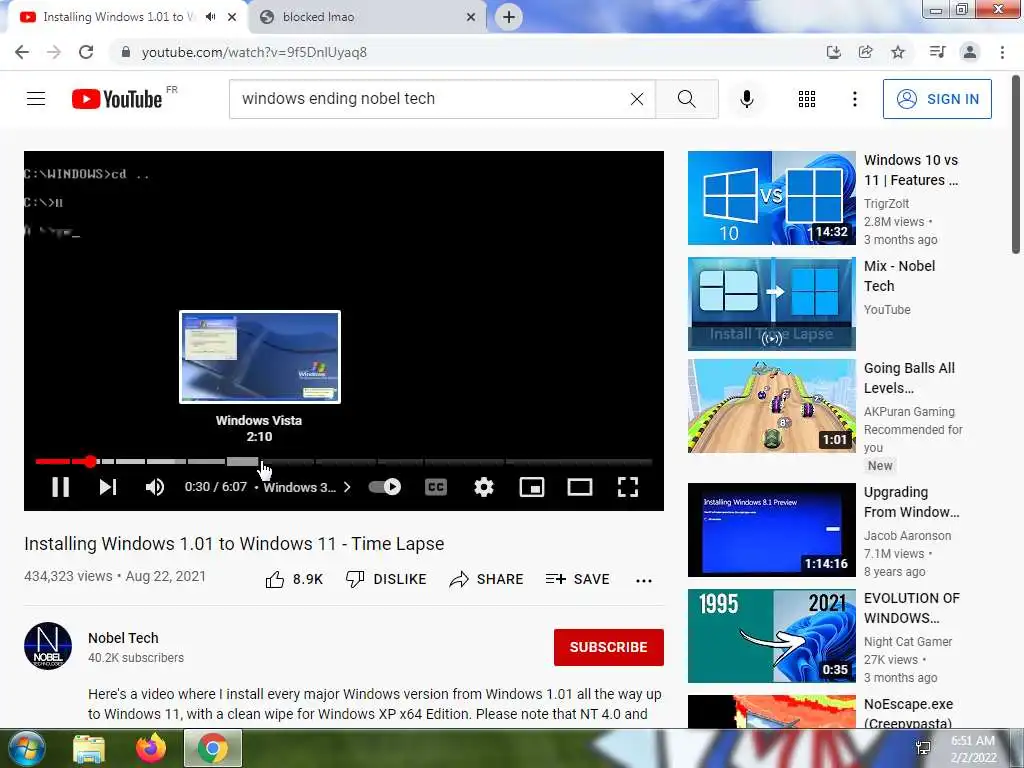Open Windows Explorer from taskbar
This screenshot has height=768, width=1024.
tap(89, 748)
